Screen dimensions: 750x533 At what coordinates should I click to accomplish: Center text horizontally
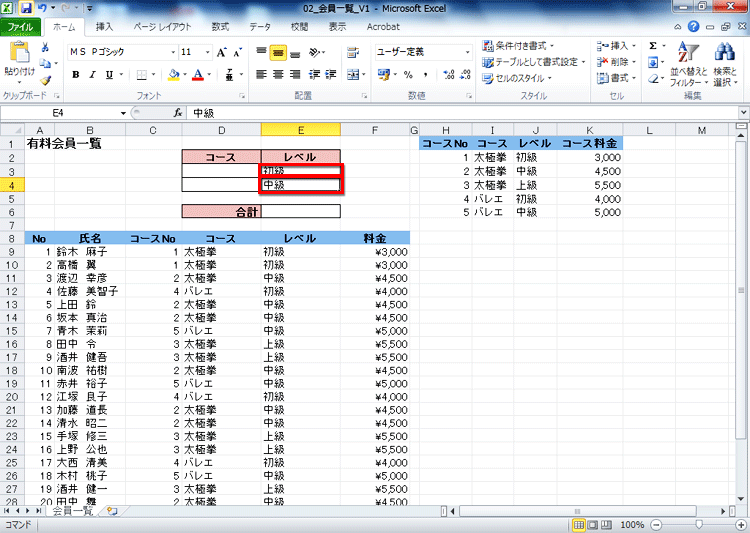click(x=278, y=75)
